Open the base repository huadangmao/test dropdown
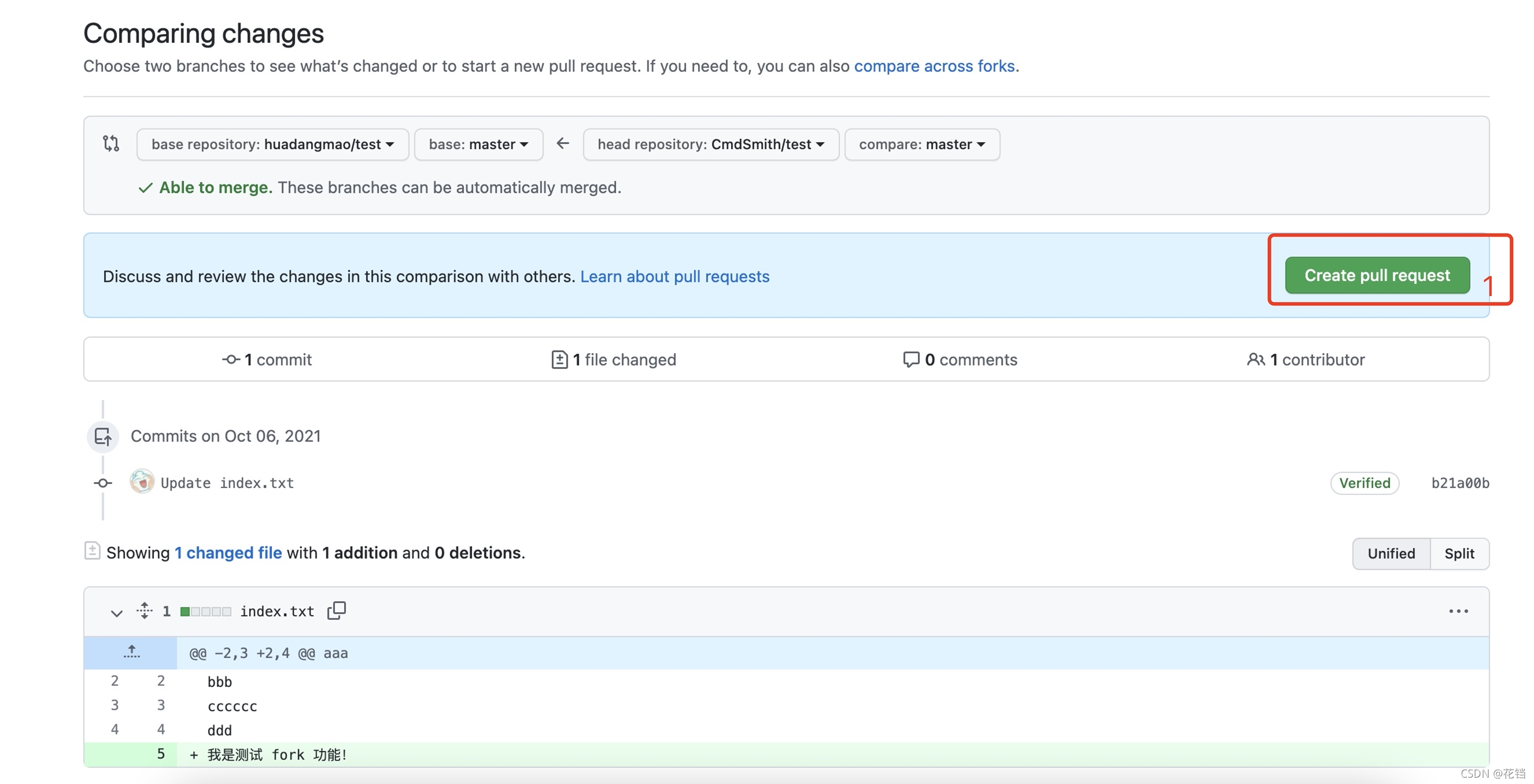 coord(272,145)
